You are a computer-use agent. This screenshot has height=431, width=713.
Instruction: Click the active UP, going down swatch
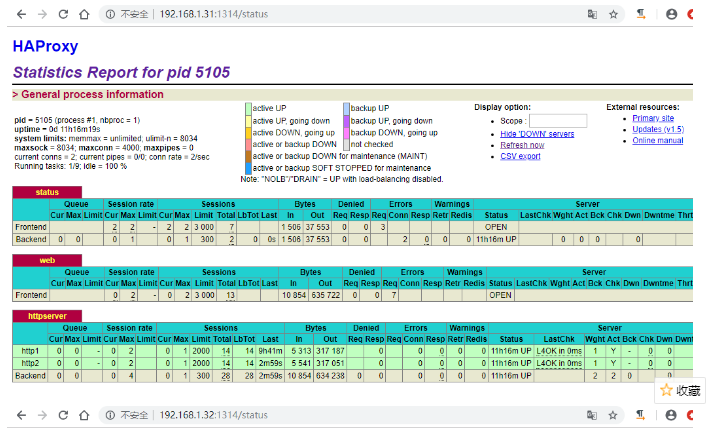[x=248, y=121]
